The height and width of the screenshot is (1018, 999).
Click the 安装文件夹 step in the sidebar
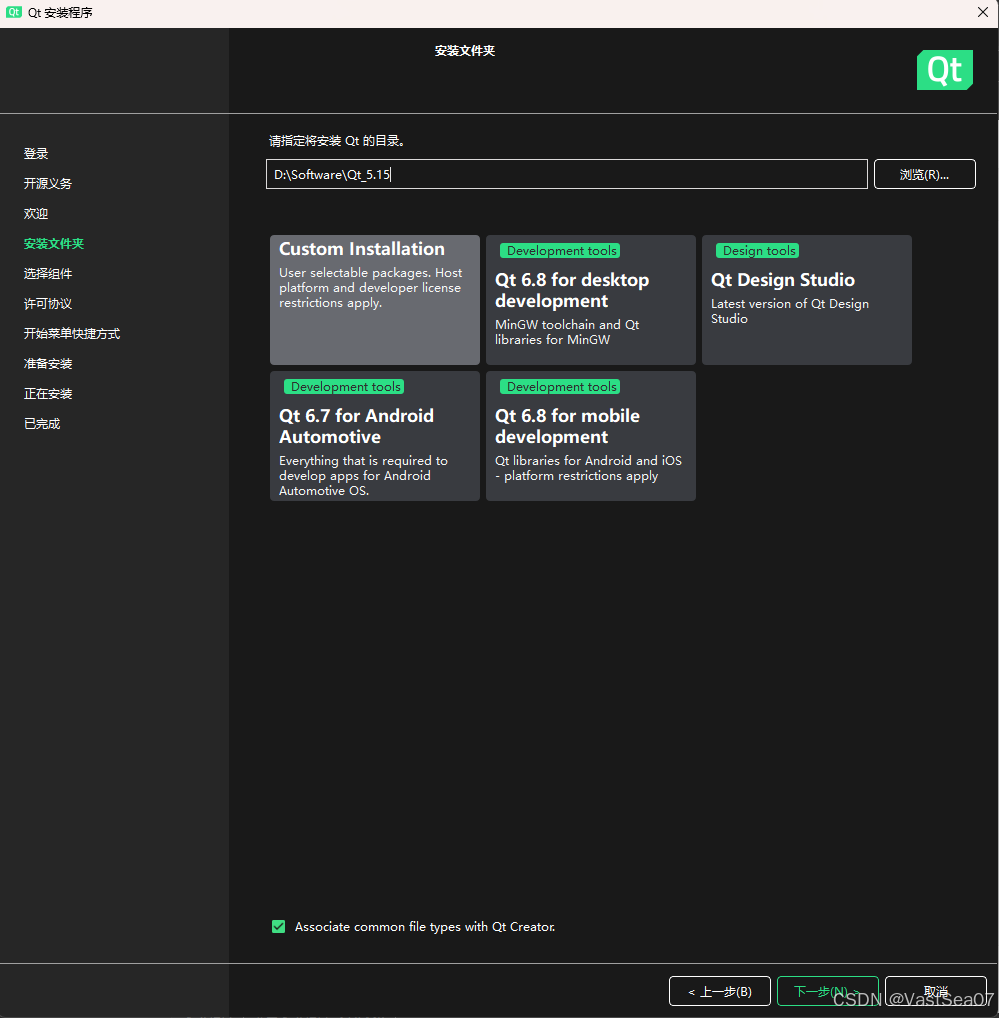tap(54, 243)
